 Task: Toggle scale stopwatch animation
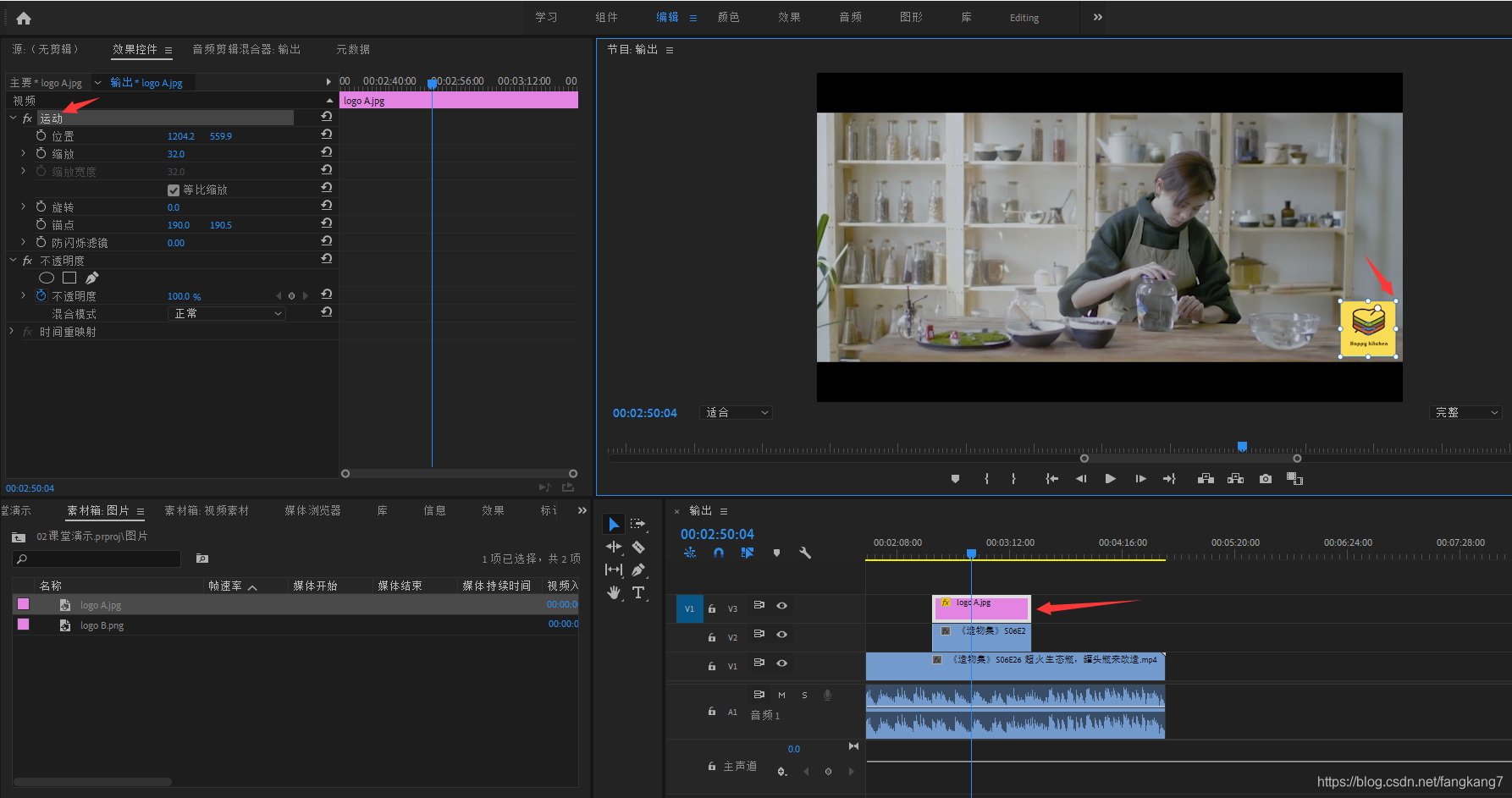[x=41, y=153]
